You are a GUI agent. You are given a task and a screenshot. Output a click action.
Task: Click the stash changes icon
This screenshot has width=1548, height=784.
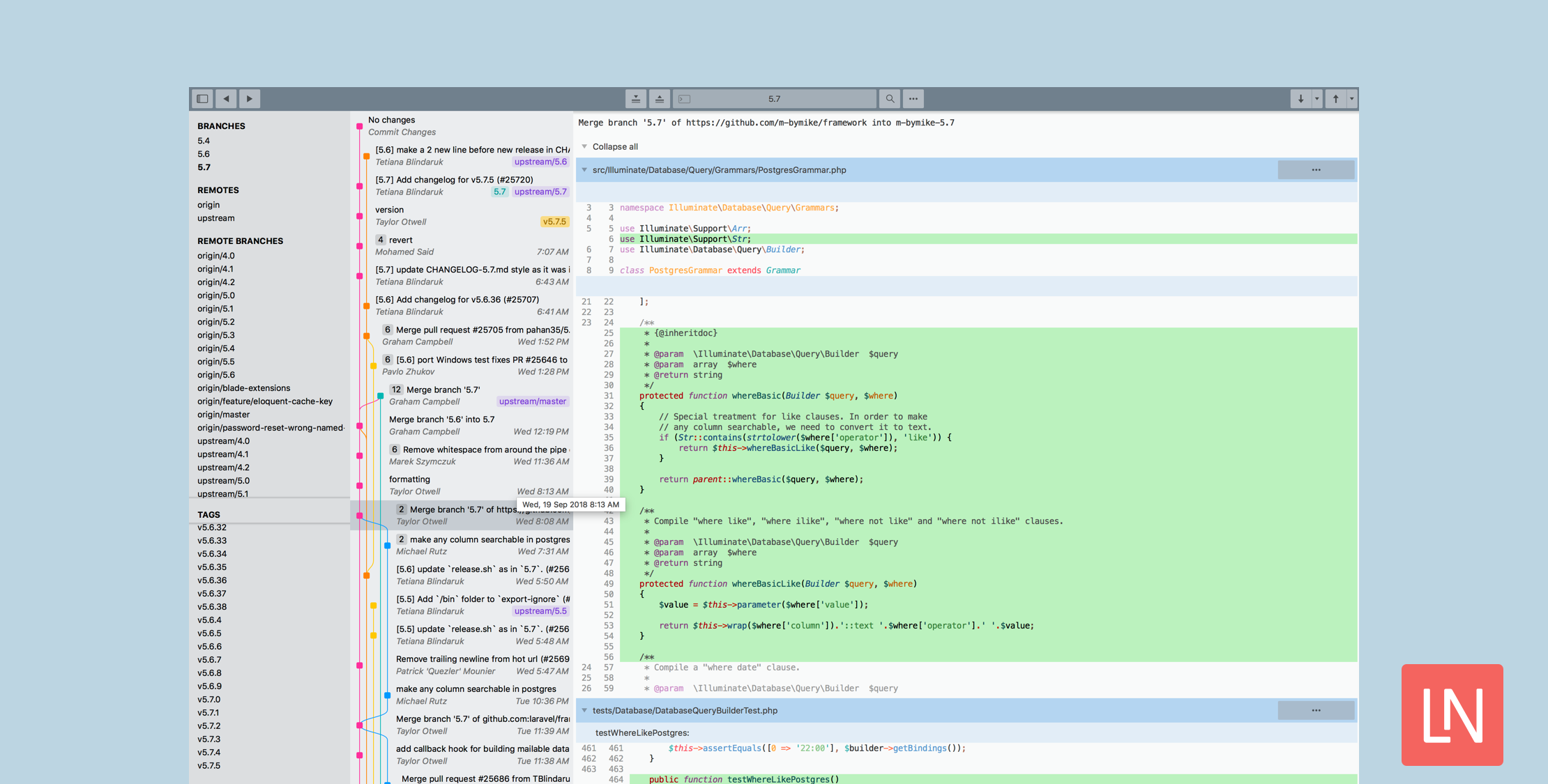click(x=635, y=98)
